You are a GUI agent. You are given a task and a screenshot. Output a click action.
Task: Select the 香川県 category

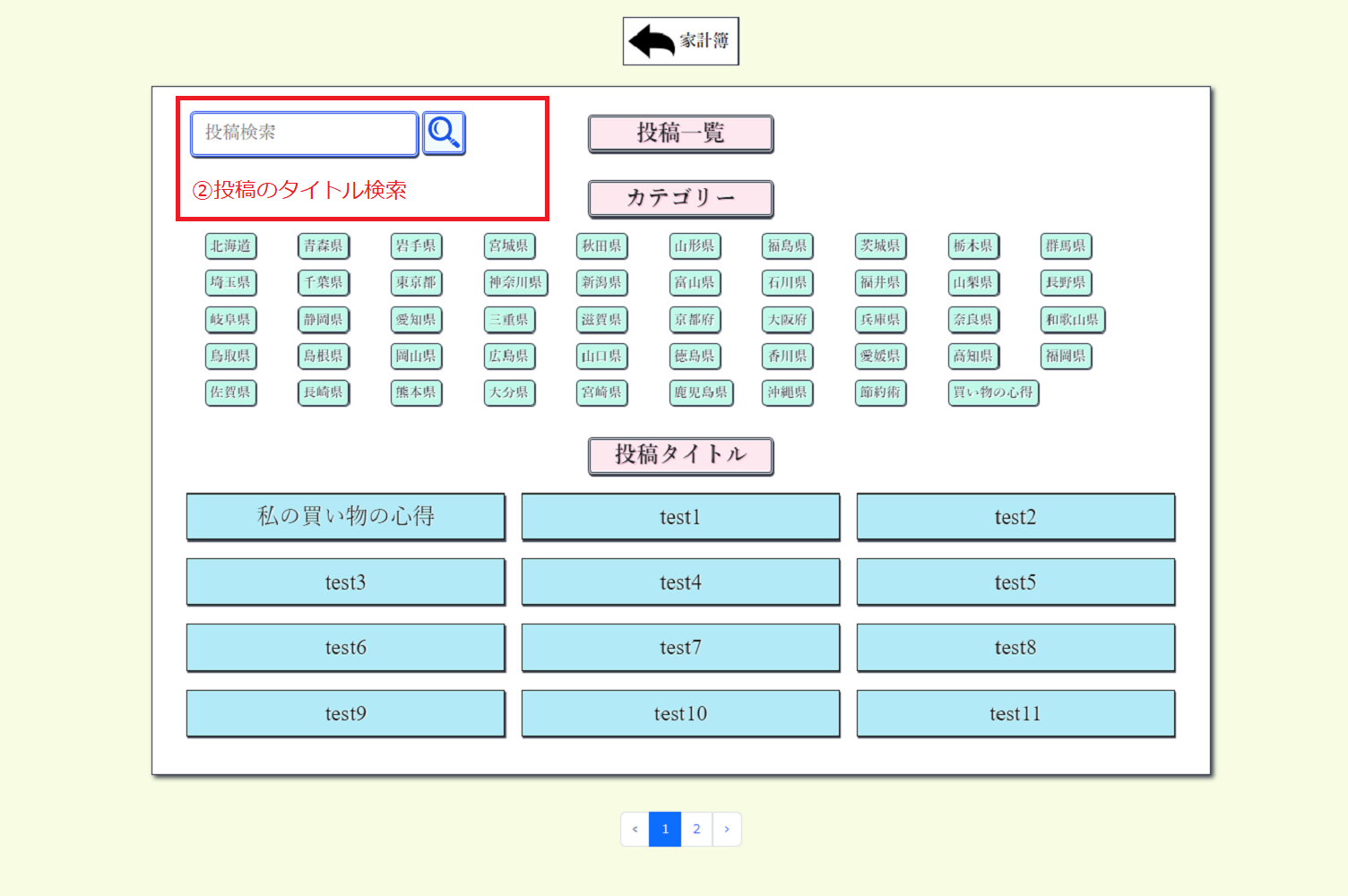(x=788, y=357)
